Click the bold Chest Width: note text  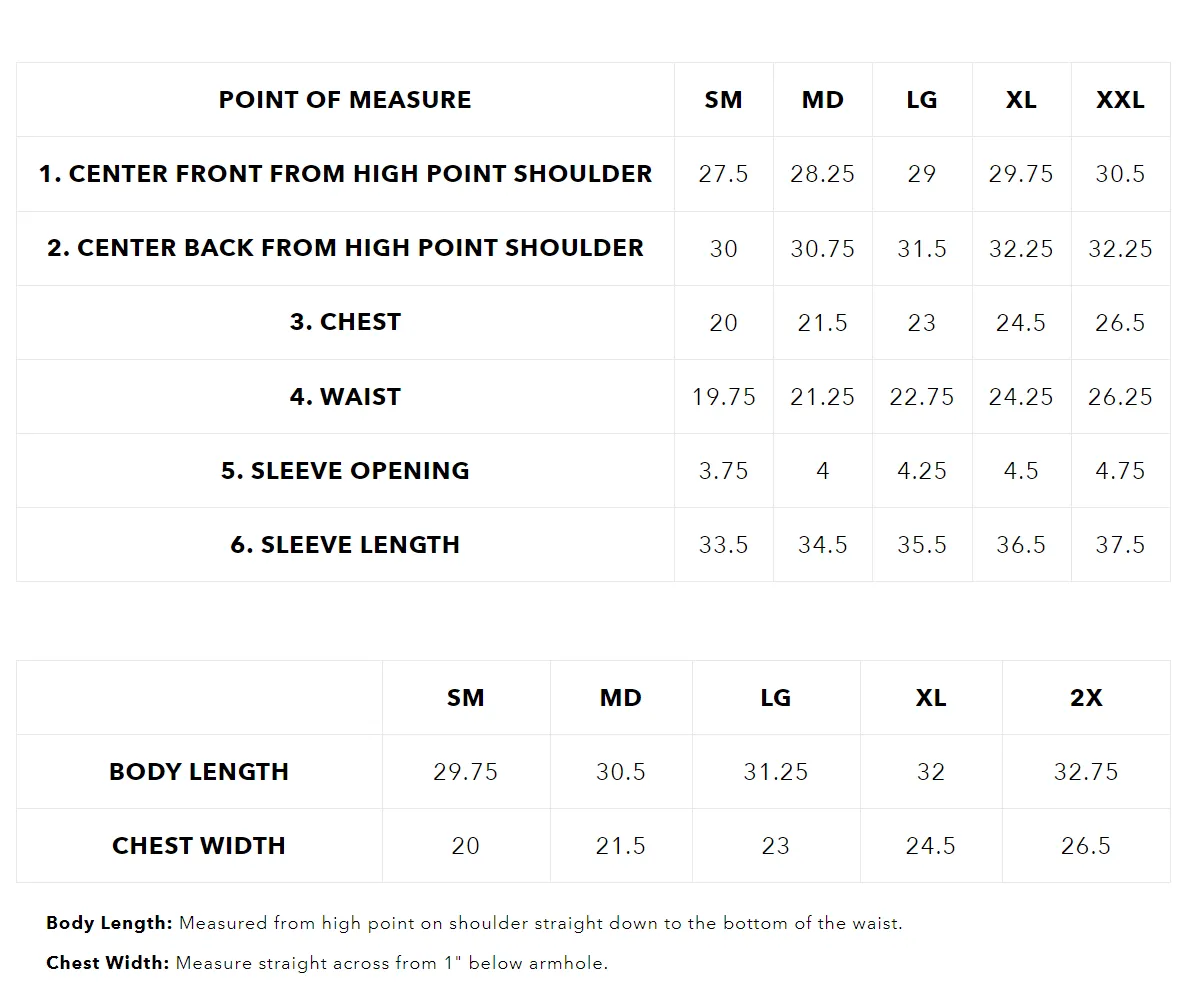[x=107, y=963]
